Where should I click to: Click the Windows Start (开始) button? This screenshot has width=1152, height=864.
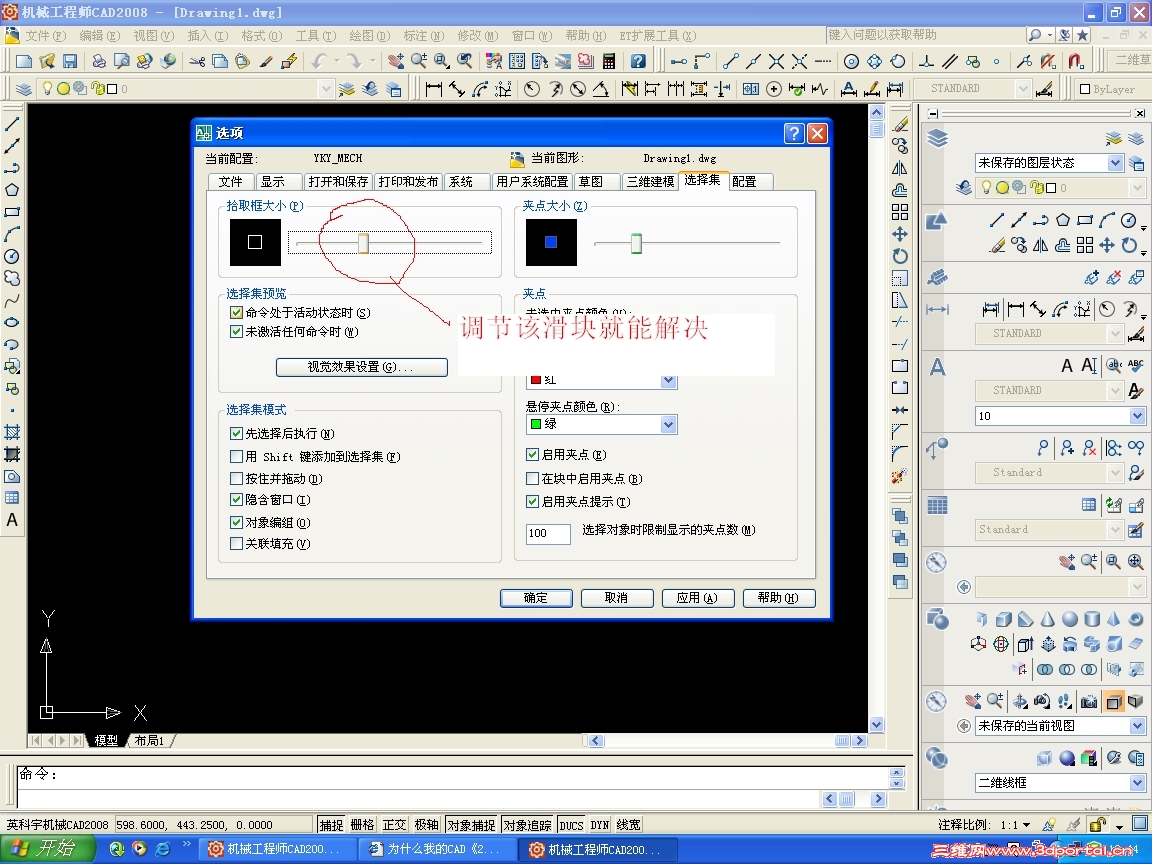[x=46, y=849]
